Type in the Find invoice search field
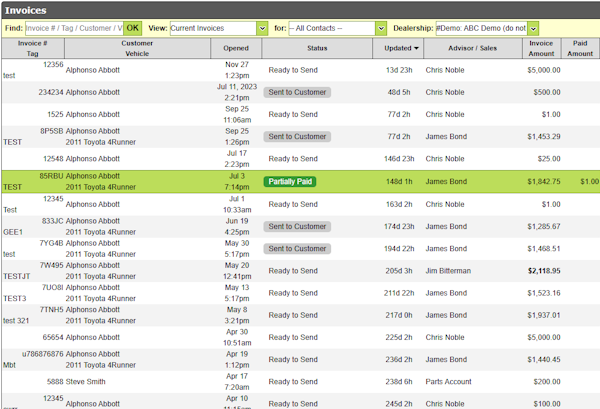 coord(74,29)
